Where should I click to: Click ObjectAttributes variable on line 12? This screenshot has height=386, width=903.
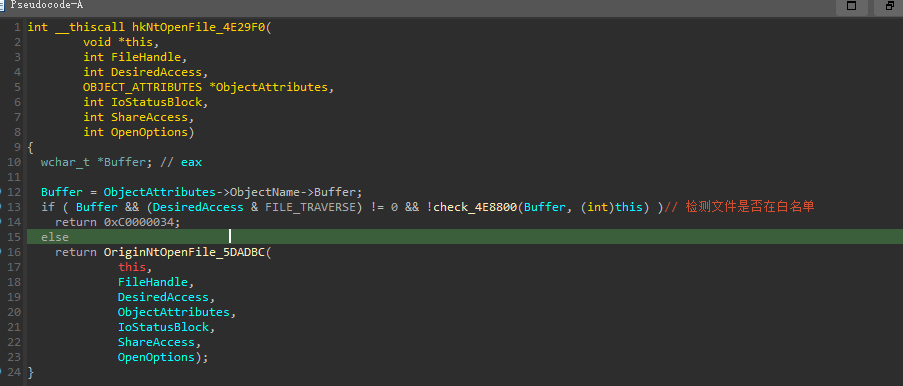(x=160, y=192)
